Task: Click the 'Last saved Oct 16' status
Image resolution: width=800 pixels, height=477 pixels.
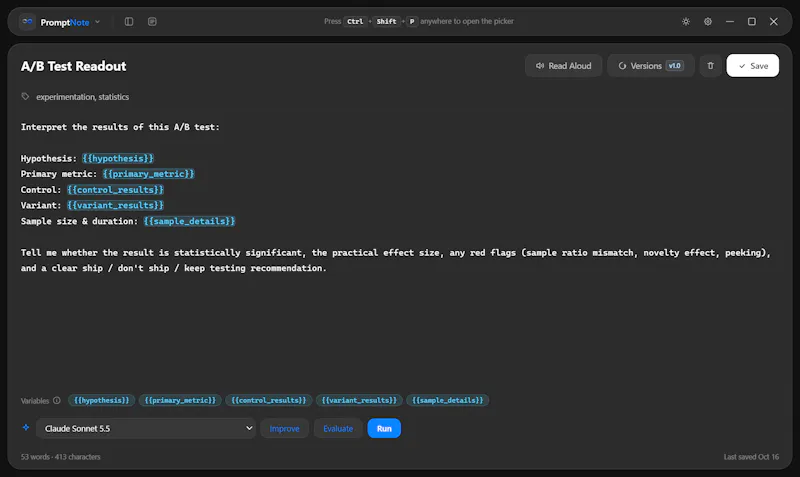Action: [x=751, y=457]
